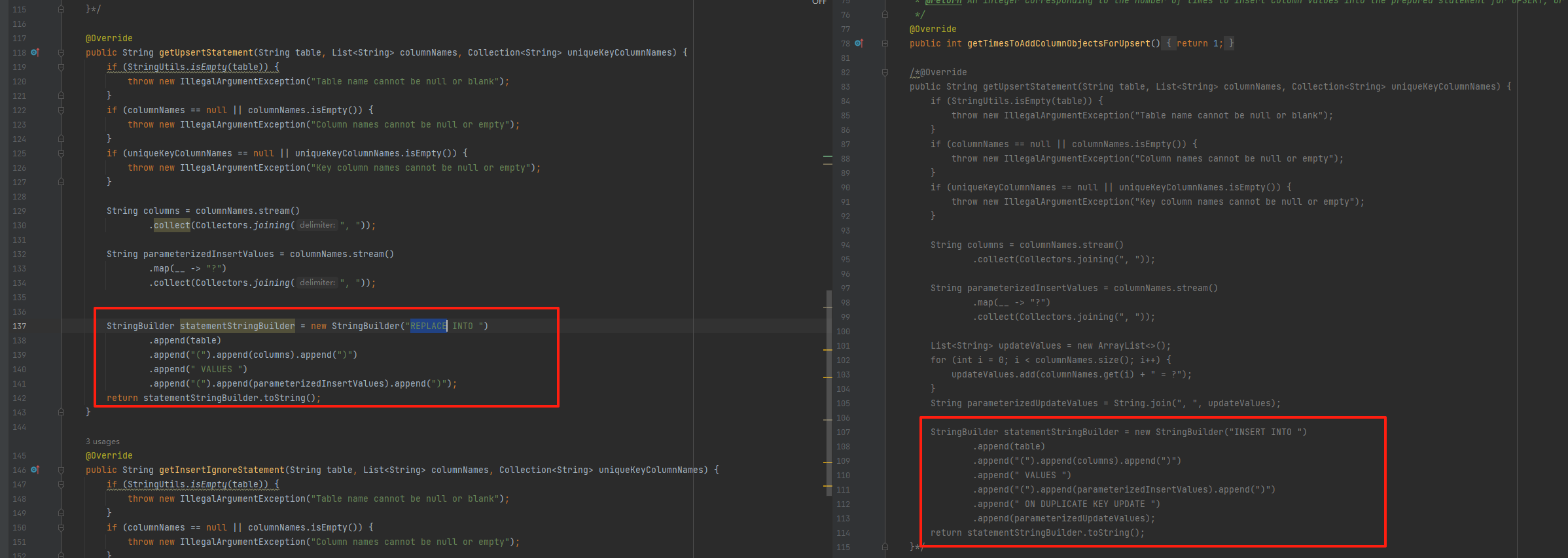Screen dimensions: 1568x558
Task: Collapse the getUpsertStatement method at line 118
Action: pyautogui.click(x=61, y=52)
